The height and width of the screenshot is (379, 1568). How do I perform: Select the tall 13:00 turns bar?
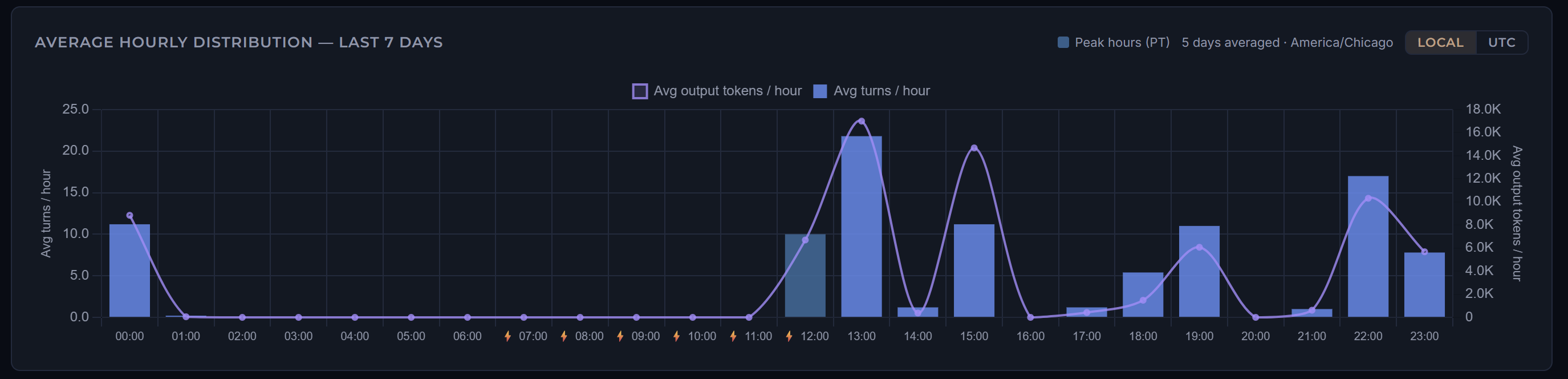coord(862,227)
